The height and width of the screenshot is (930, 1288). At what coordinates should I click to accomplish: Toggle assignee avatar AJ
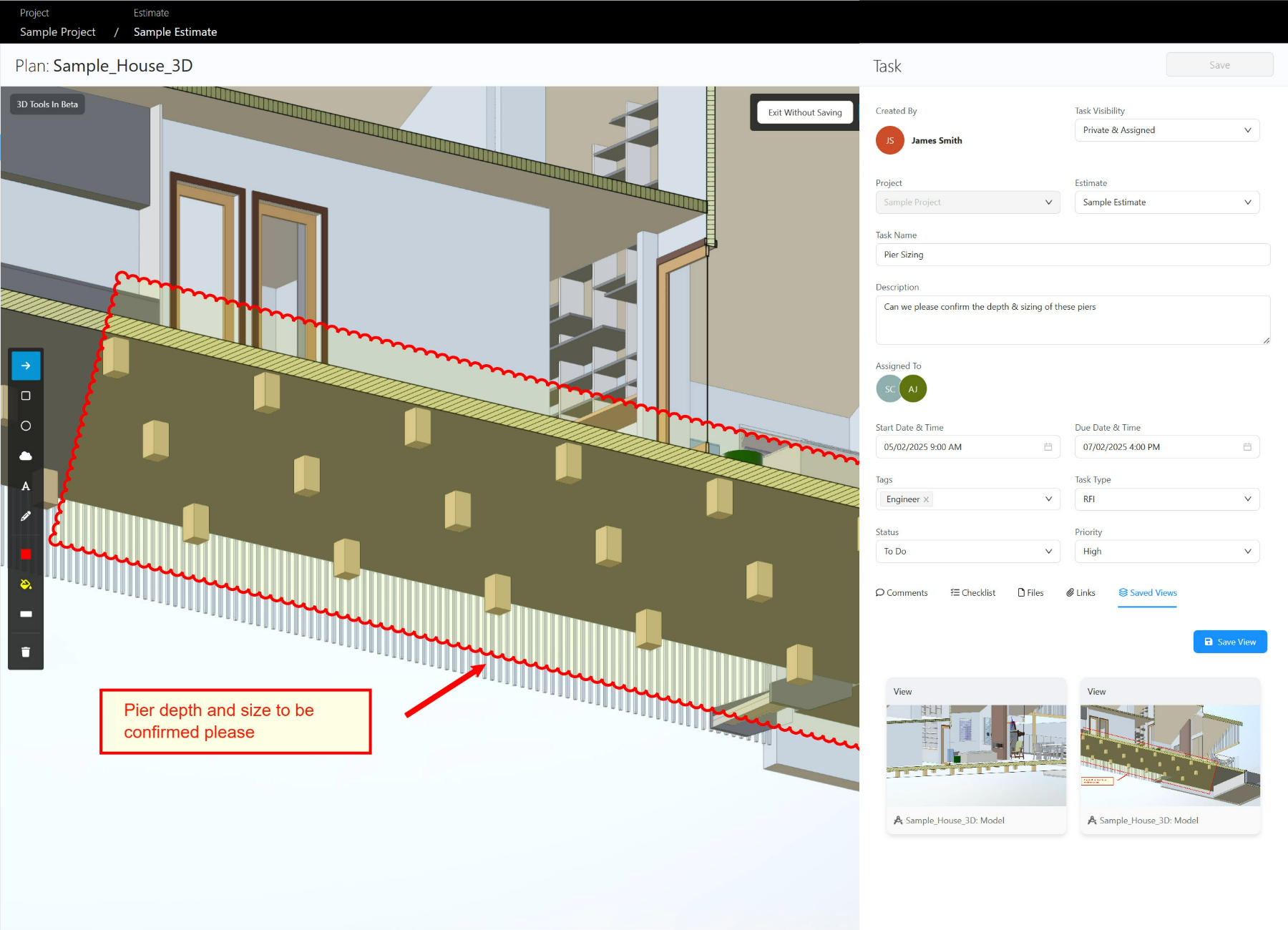[x=913, y=388]
